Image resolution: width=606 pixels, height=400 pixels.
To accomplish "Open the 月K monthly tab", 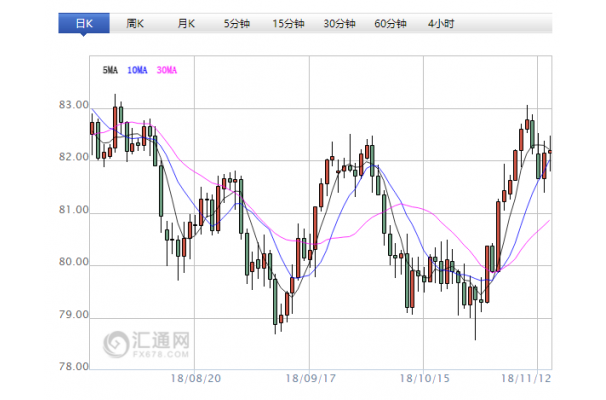I will point(186,24).
